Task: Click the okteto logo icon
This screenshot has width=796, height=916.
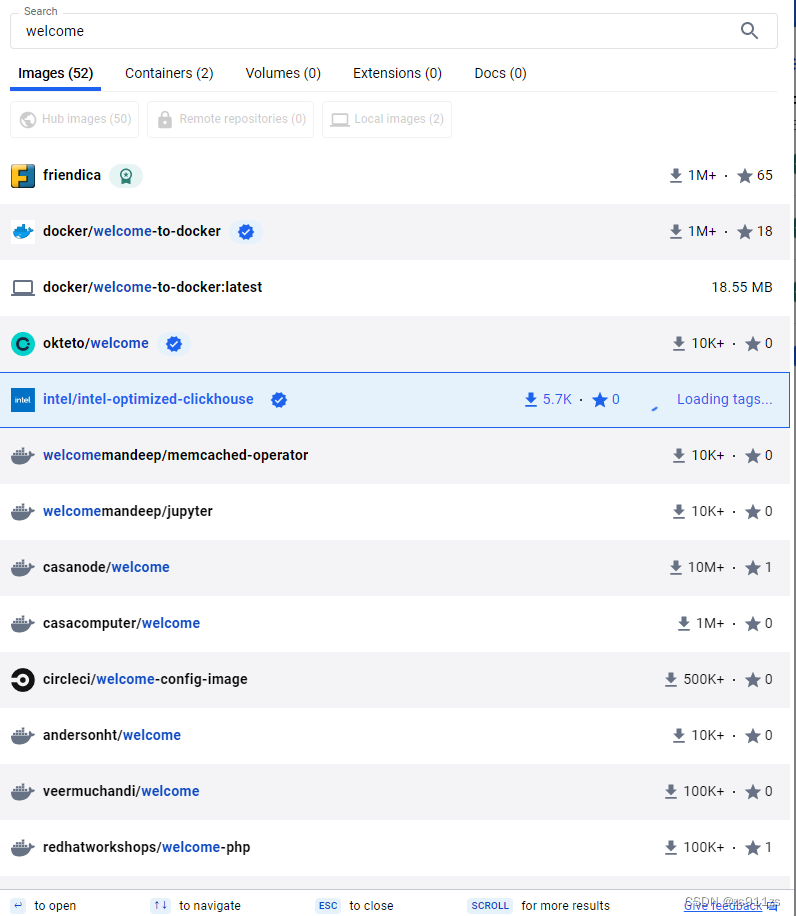Action: (23, 344)
